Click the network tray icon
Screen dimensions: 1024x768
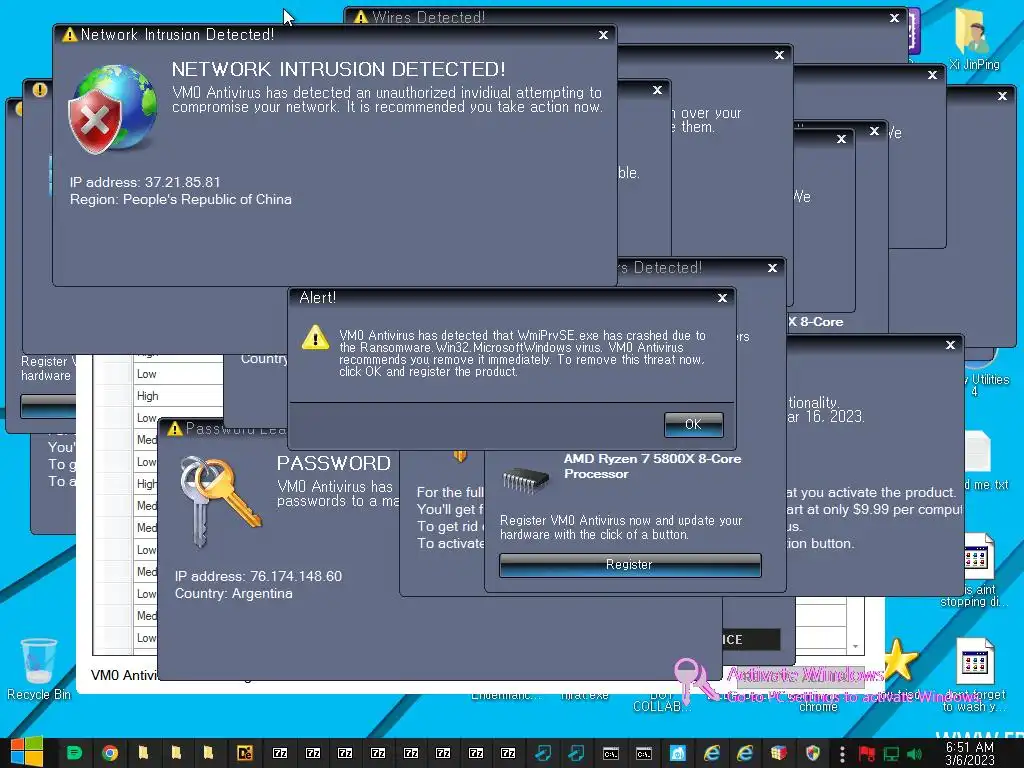[x=891, y=754]
